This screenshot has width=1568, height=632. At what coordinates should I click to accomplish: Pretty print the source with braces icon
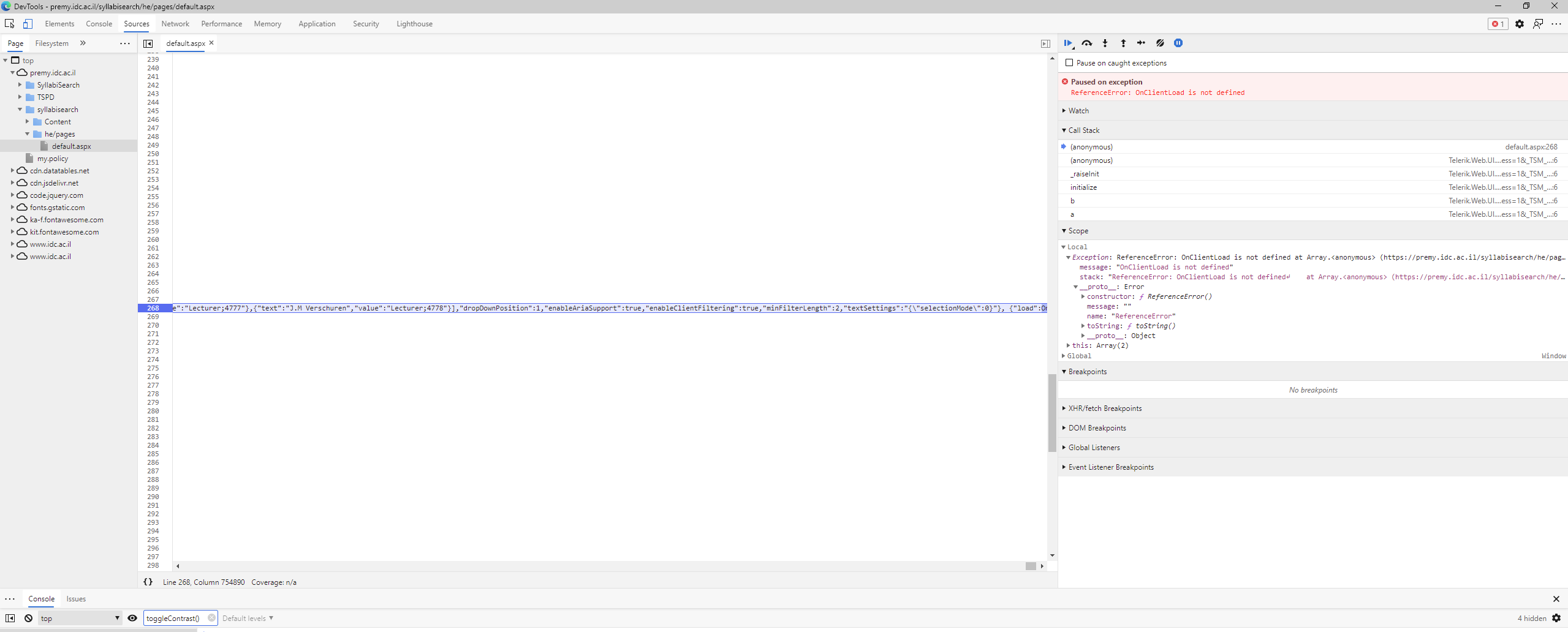click(148, 582)
